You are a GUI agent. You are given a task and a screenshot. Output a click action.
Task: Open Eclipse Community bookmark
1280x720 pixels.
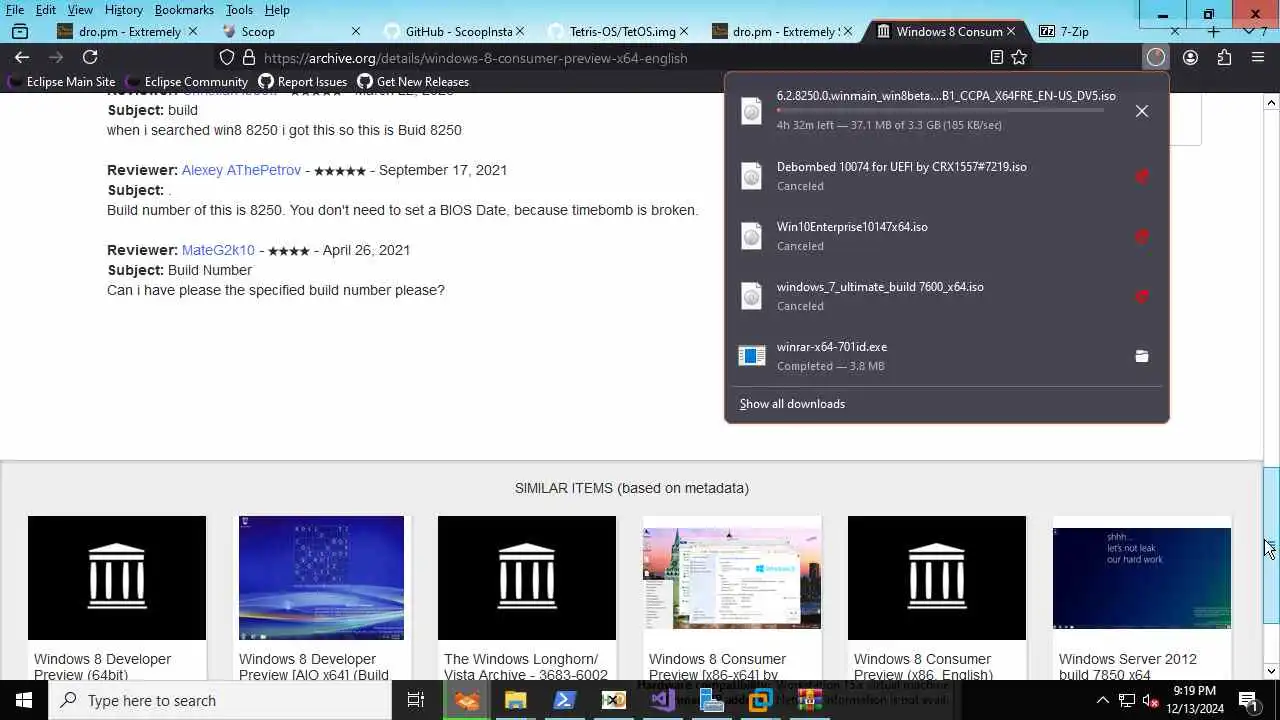click(x=185, y=82)
